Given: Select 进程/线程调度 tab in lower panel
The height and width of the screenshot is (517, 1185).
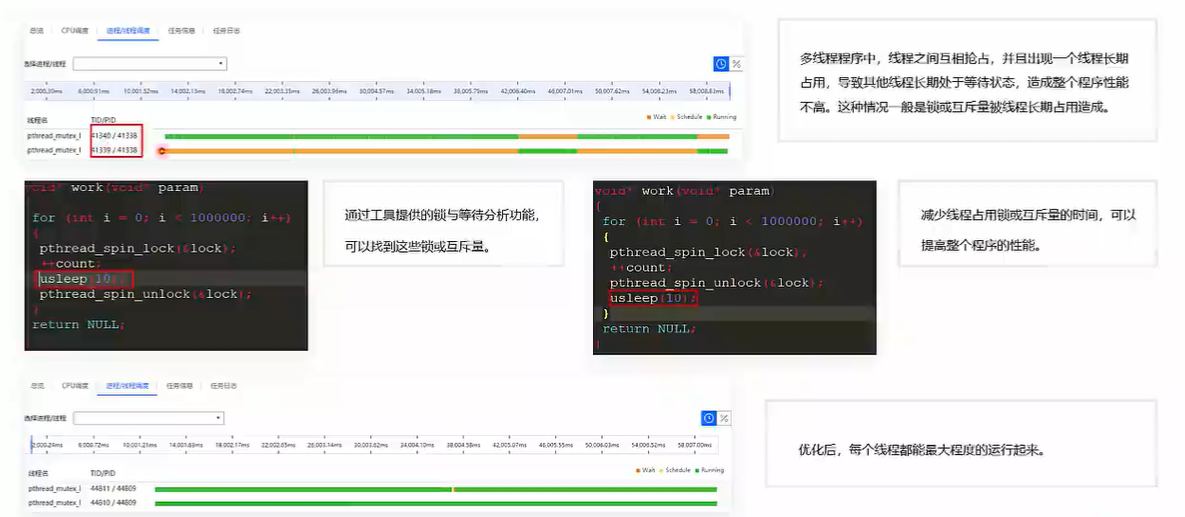Looking at the screenshot, I should click(x=127, y=385).
